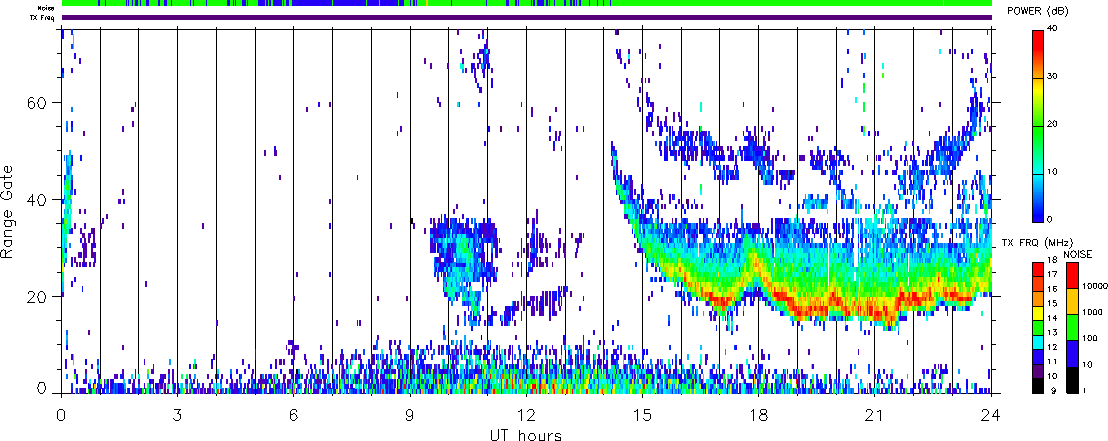Select the black bottom swatch of the NOISE scale
The width and height of the screenshot is (1108, 441).
[1071, 380]
